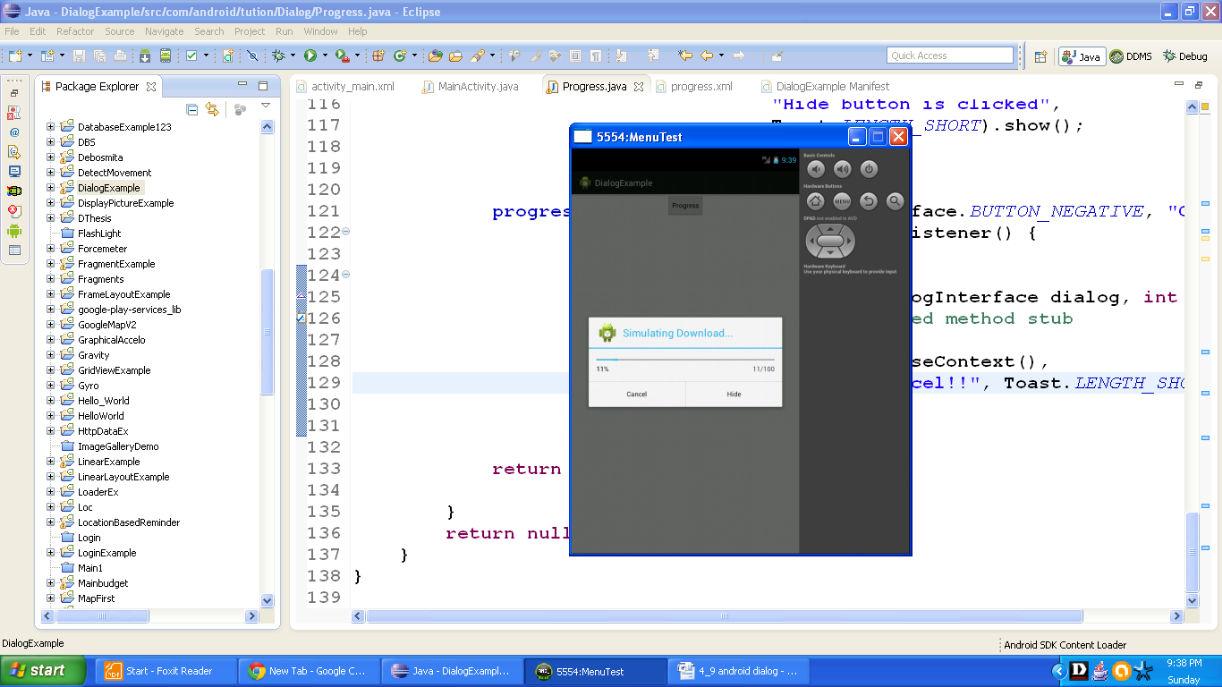Click emulator DPAD center button
Screen dimensions: 1222x687
pyautogui.click(x=830, y=240)
